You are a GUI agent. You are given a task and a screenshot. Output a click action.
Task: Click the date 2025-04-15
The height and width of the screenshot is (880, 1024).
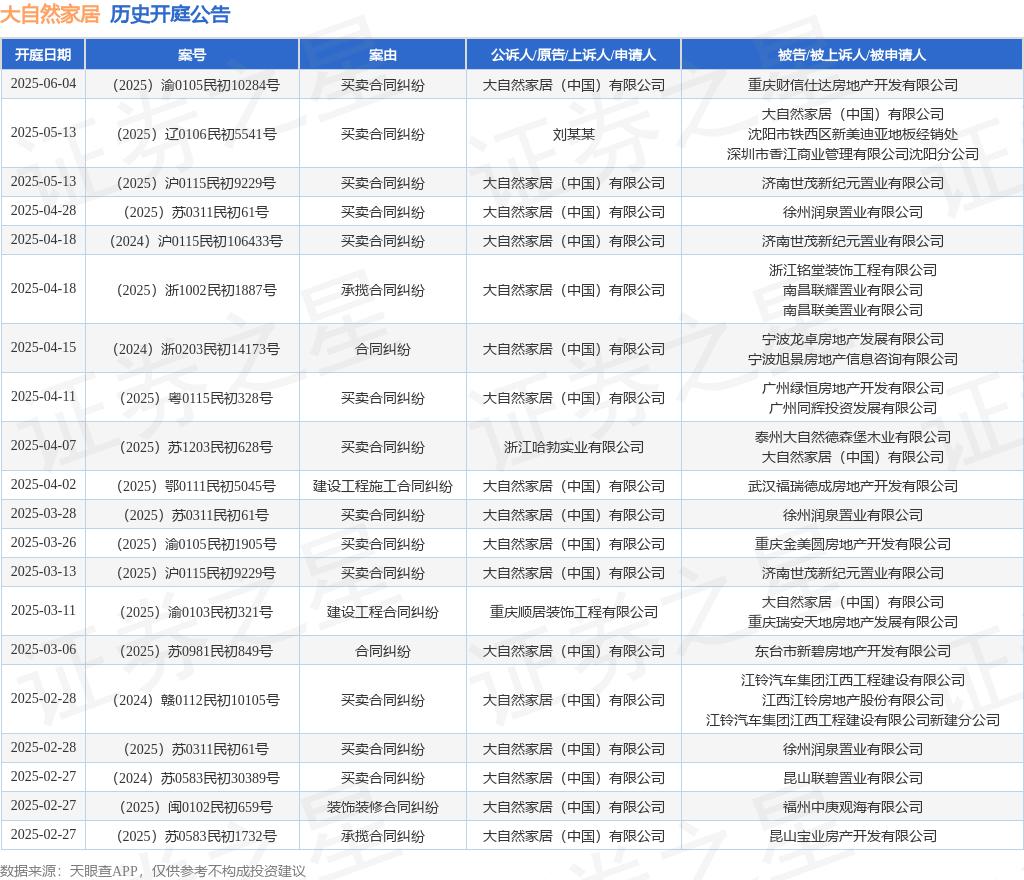click(43, 348)
